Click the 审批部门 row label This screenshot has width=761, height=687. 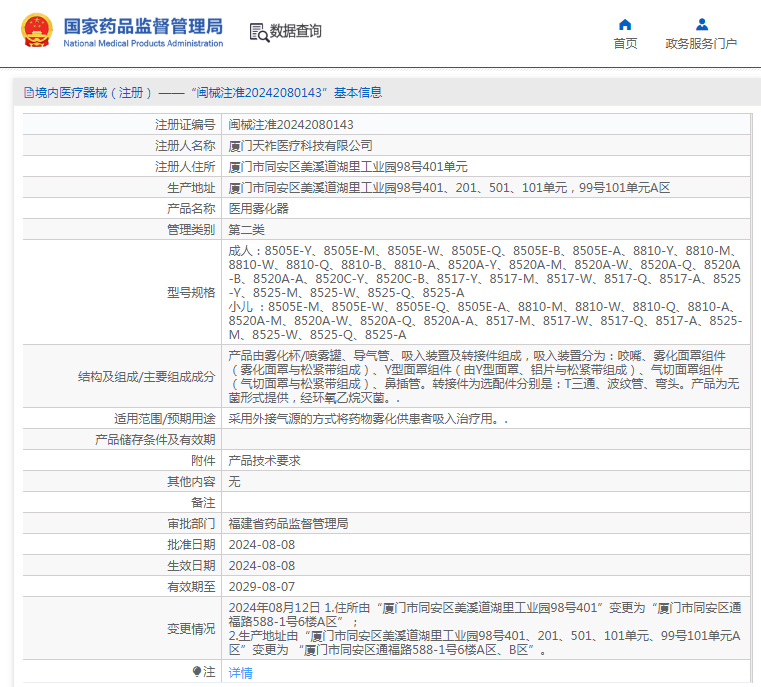[x=191, y=523]
